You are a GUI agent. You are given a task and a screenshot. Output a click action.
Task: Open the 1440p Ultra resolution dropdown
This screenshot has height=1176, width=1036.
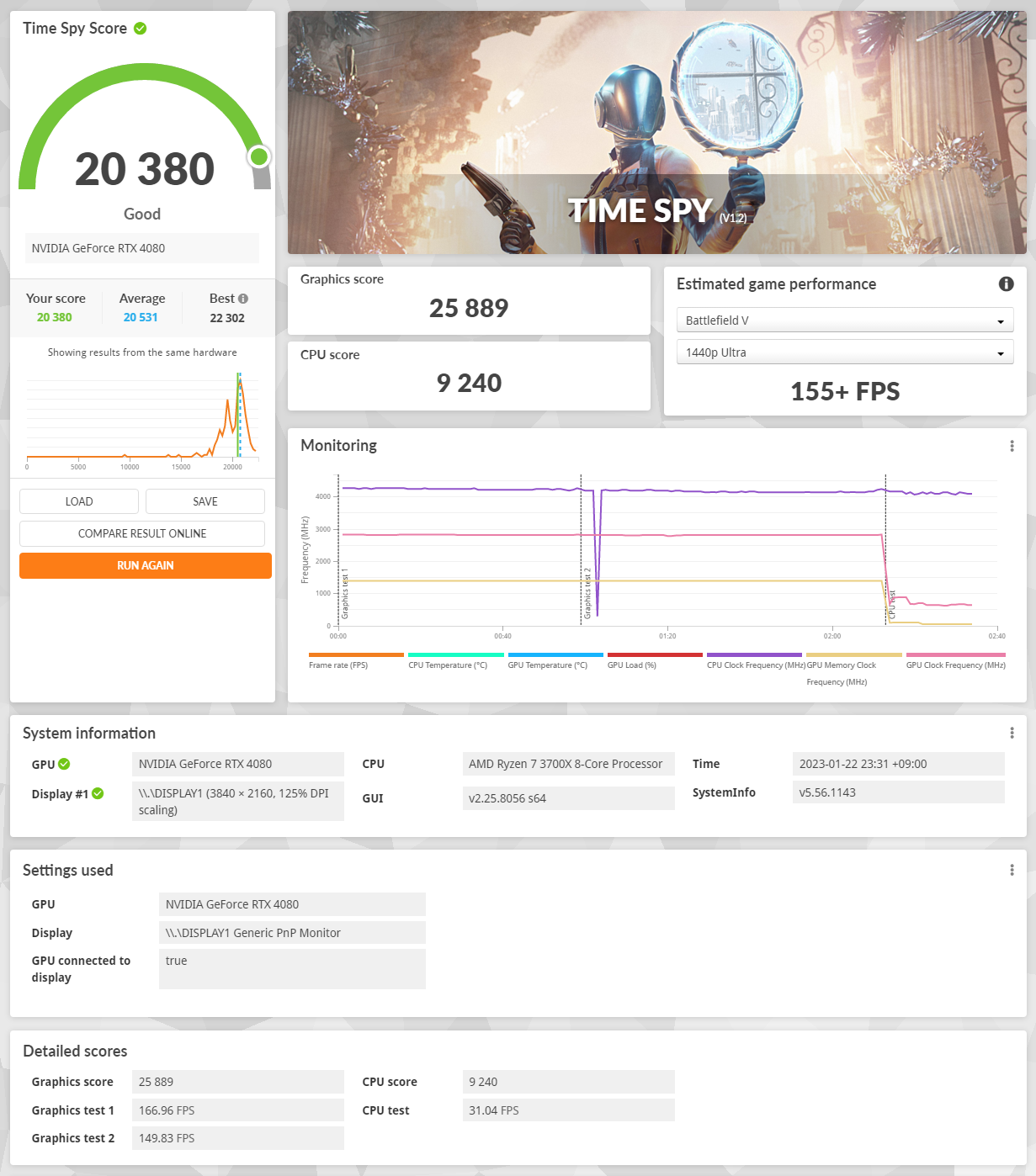coord(845,352)
